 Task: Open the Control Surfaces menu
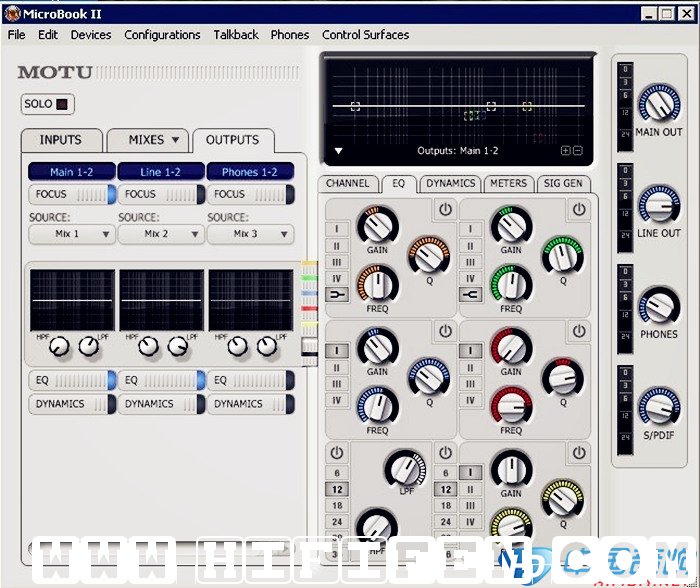(365, 35)
